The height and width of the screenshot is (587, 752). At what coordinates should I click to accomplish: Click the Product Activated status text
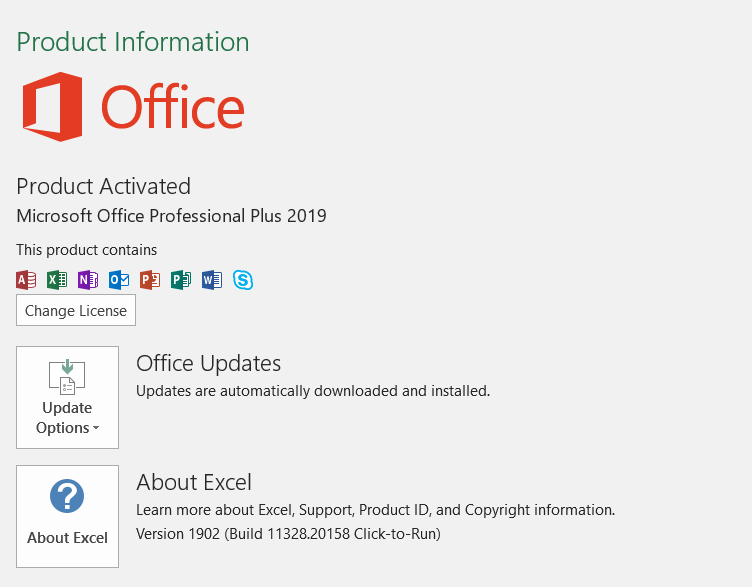103,186
